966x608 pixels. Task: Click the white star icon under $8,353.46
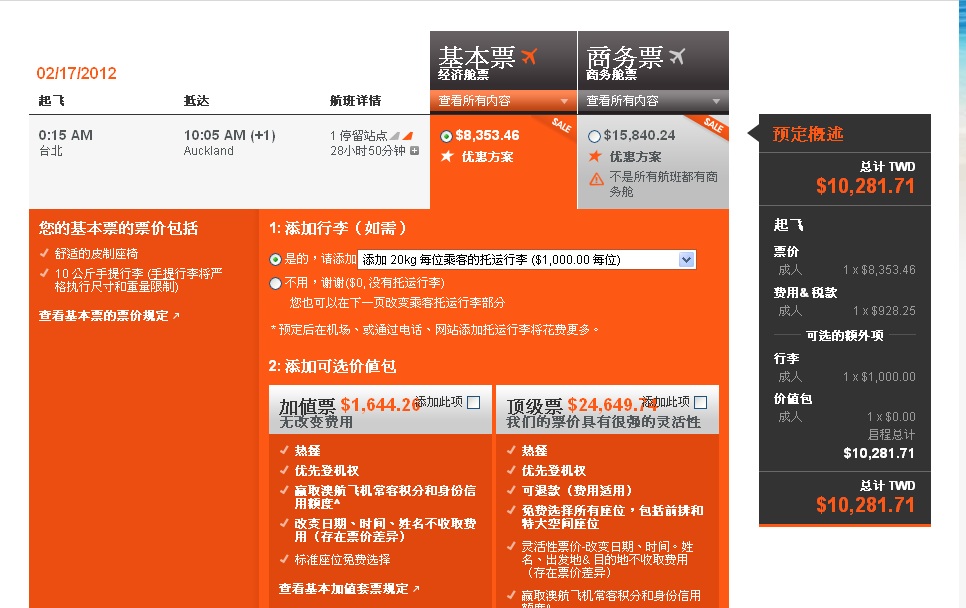[447, 156]
